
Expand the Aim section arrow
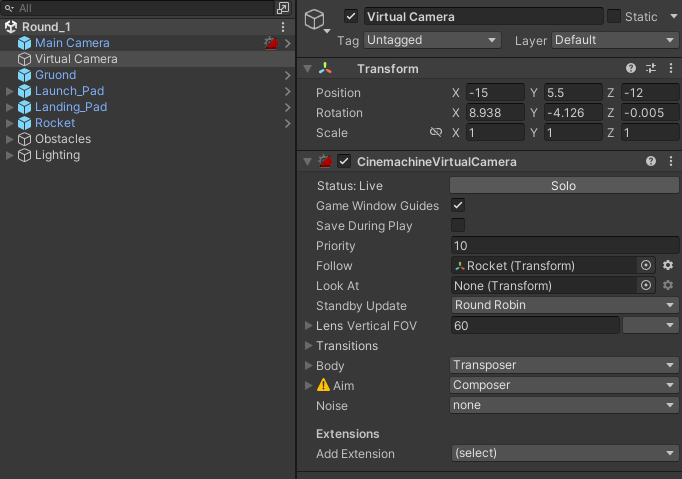[x=308, y=385]
